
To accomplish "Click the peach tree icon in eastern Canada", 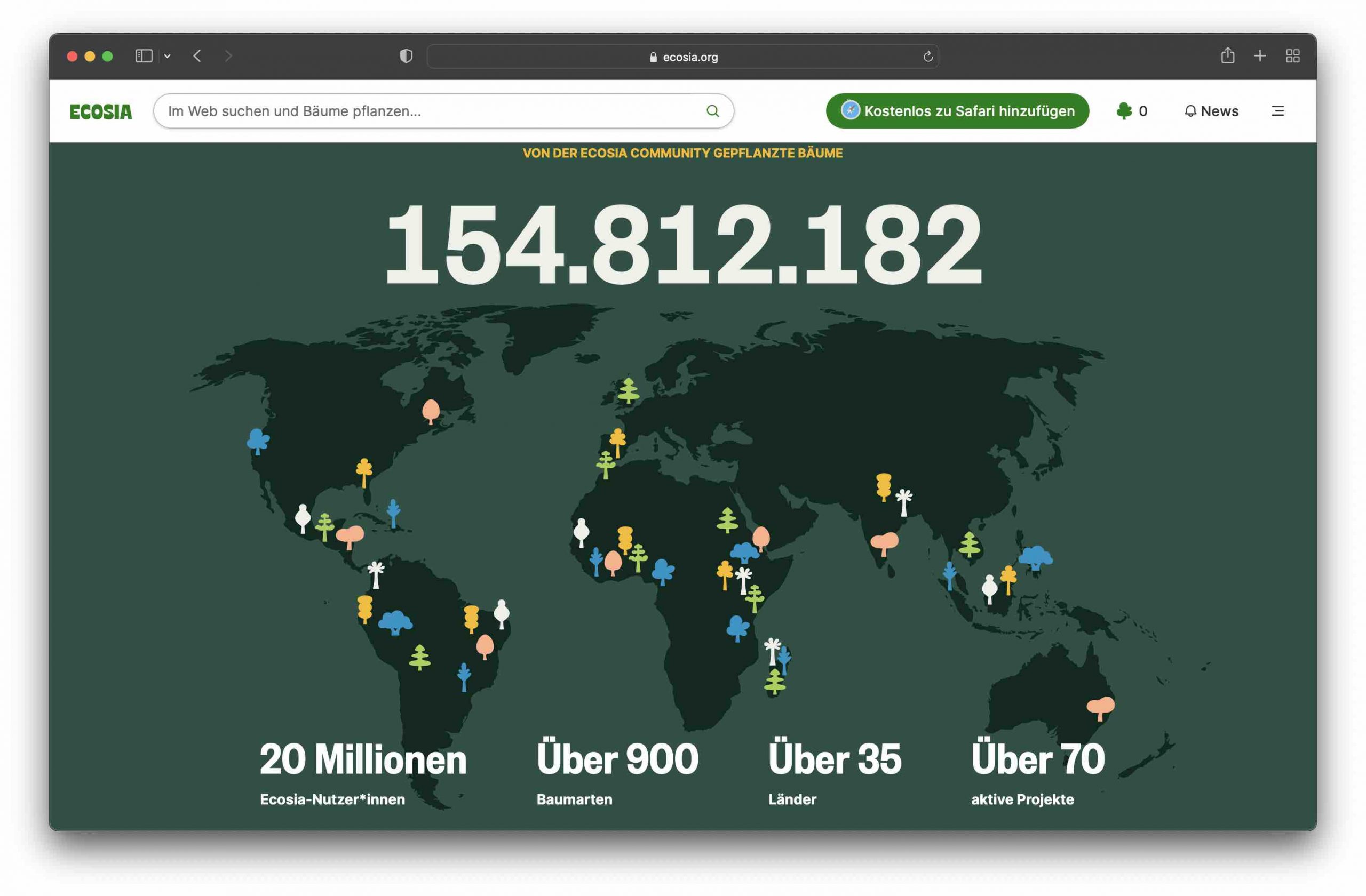I will 431,411.
